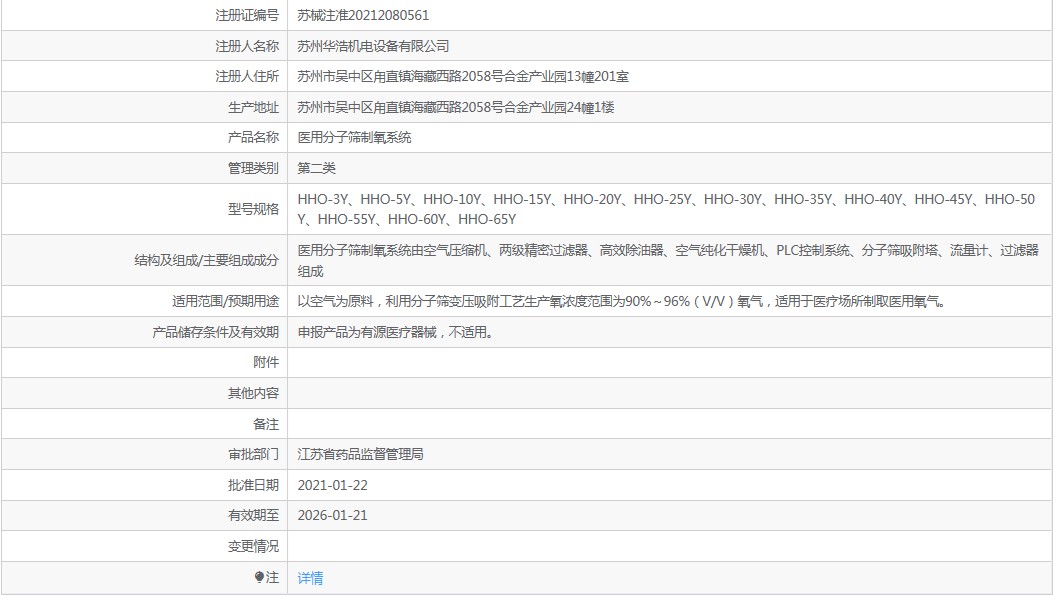The height and width of the screenshot is (597, 1056).
Task: Click the 附件 row label
Action: pos(265,363)
